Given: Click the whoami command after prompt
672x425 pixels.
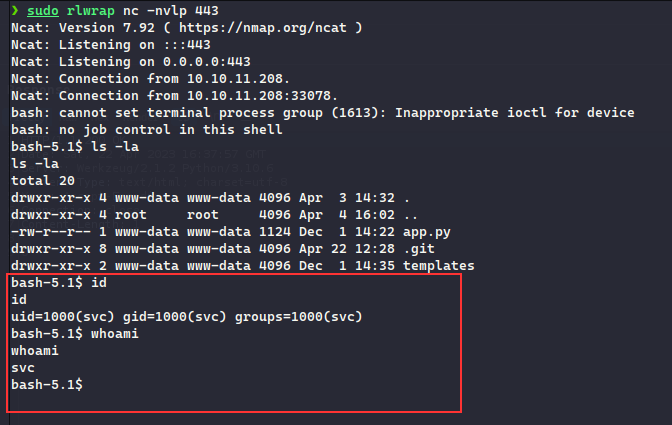Looking at the screenshot, I should click(x=115, y=334).
